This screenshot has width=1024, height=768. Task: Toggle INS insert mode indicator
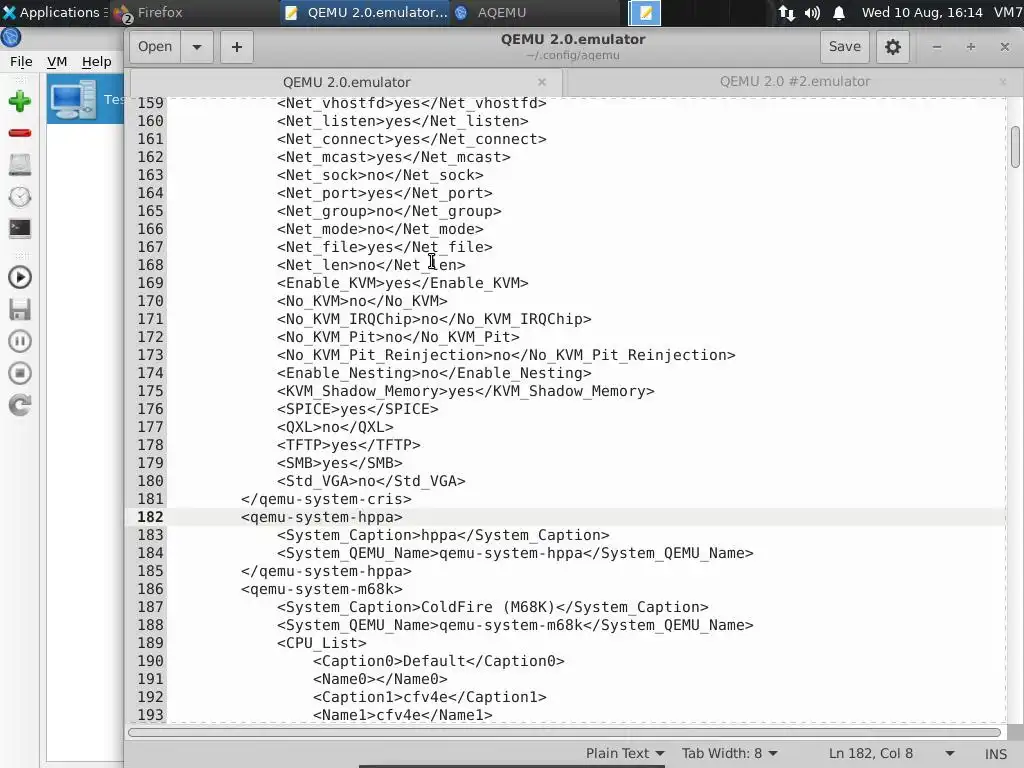click(x=995, y=754)
